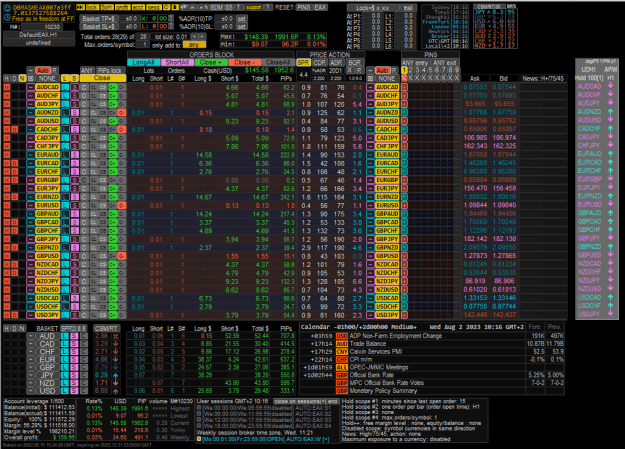Open help via the question mark button
The image size is (625, 449).
pos(268,8)
